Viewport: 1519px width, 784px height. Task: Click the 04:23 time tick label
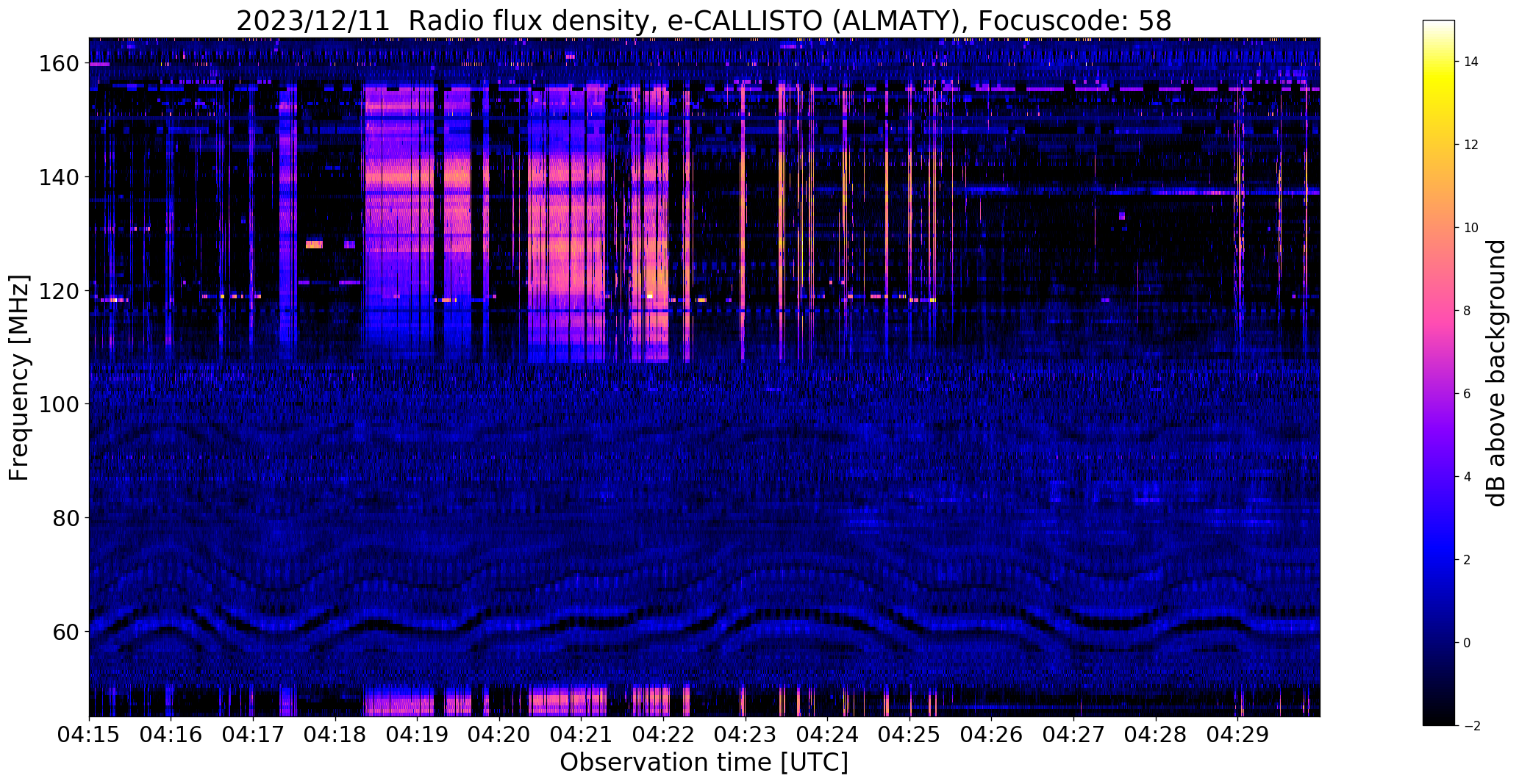pyautogui.click(x=746, y=735)
